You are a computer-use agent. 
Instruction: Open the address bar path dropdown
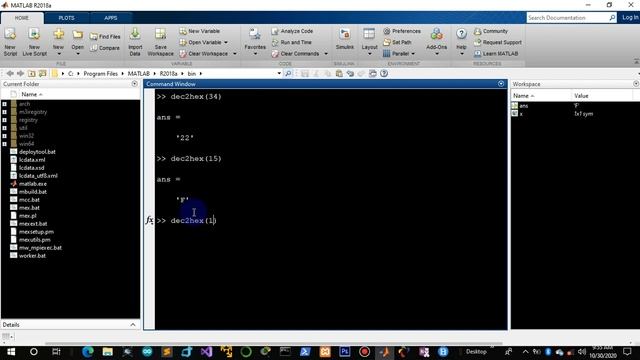click(279, 73)
